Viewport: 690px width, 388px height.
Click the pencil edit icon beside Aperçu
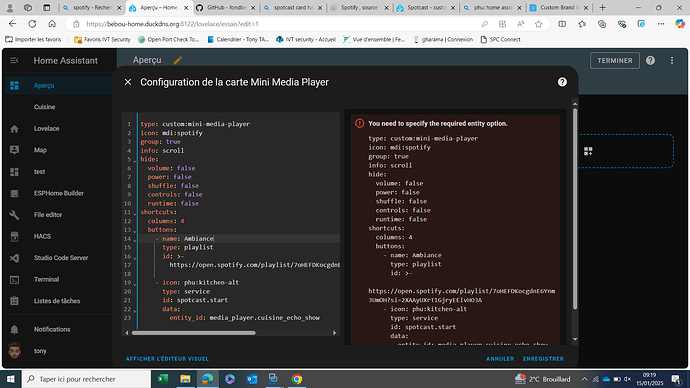178,60
